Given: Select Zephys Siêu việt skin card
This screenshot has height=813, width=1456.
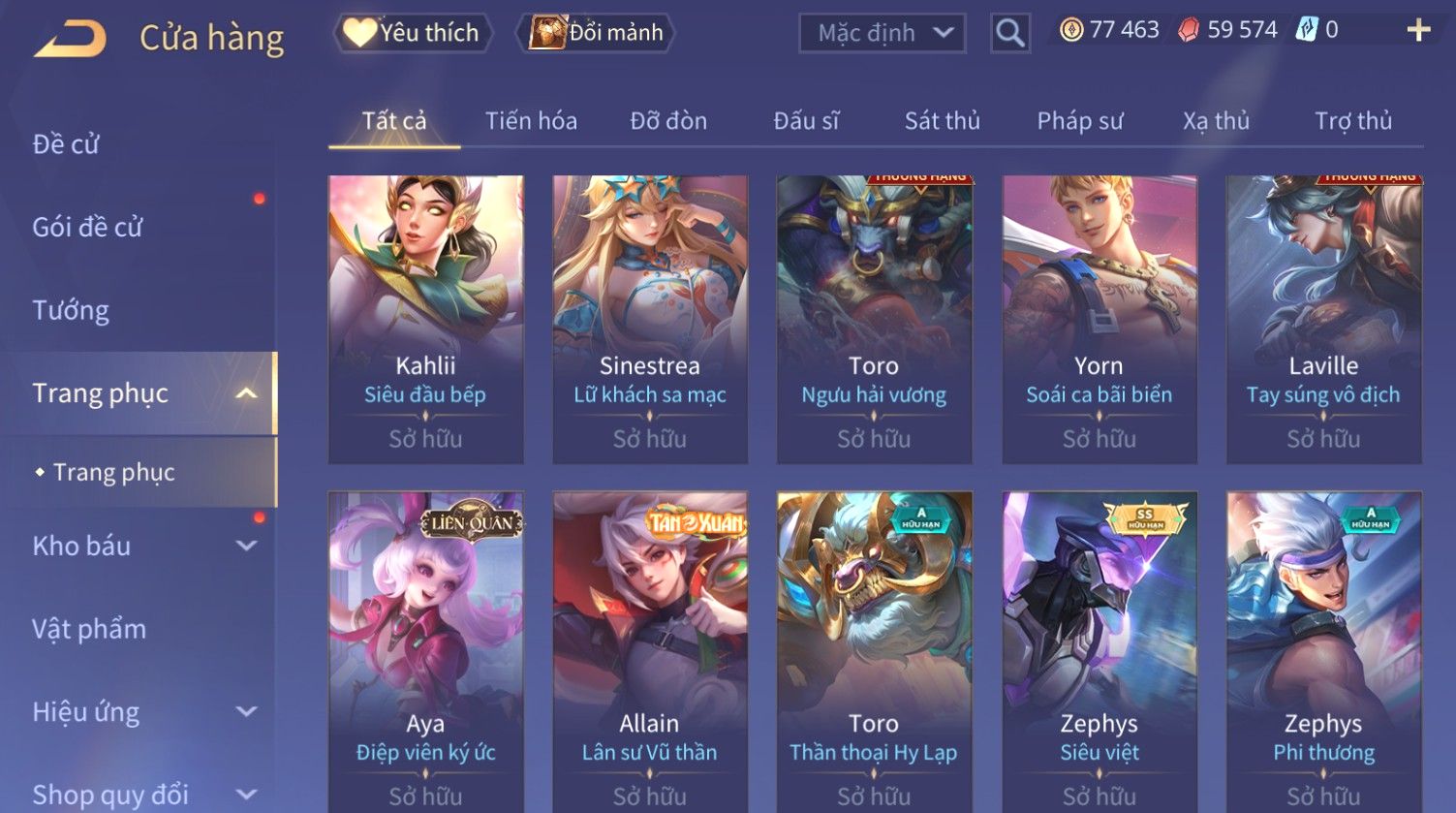Looking at the screenshot, I should pyautogui.click(x=1100, y=651).
